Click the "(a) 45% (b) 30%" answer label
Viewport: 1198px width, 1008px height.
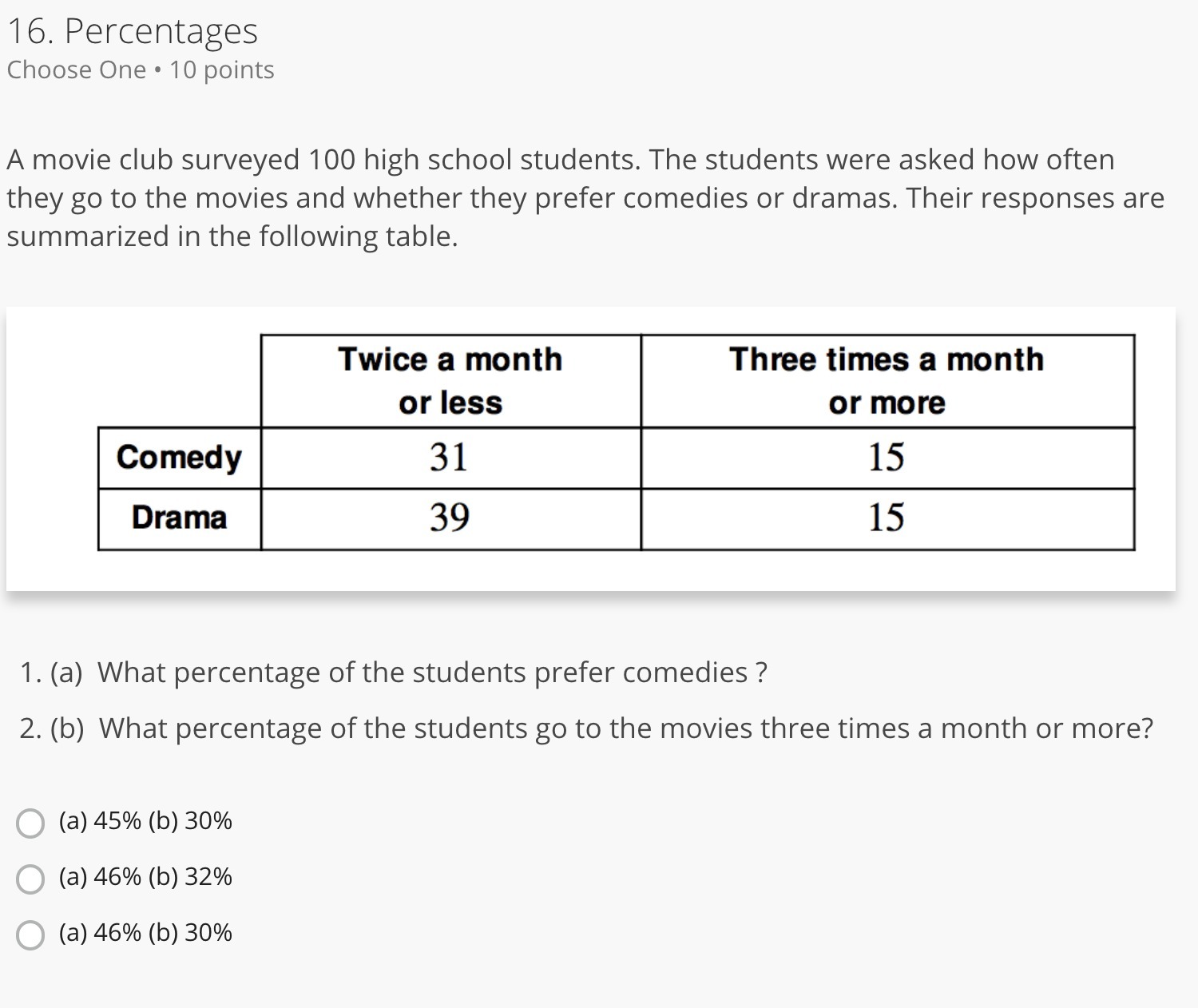click(145, 821)
